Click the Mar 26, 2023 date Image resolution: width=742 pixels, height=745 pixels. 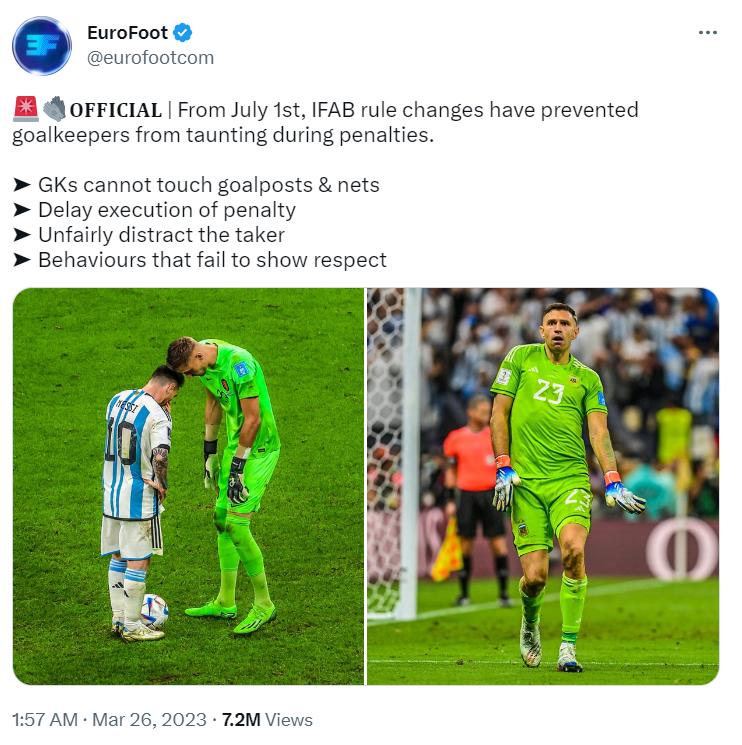149,719
